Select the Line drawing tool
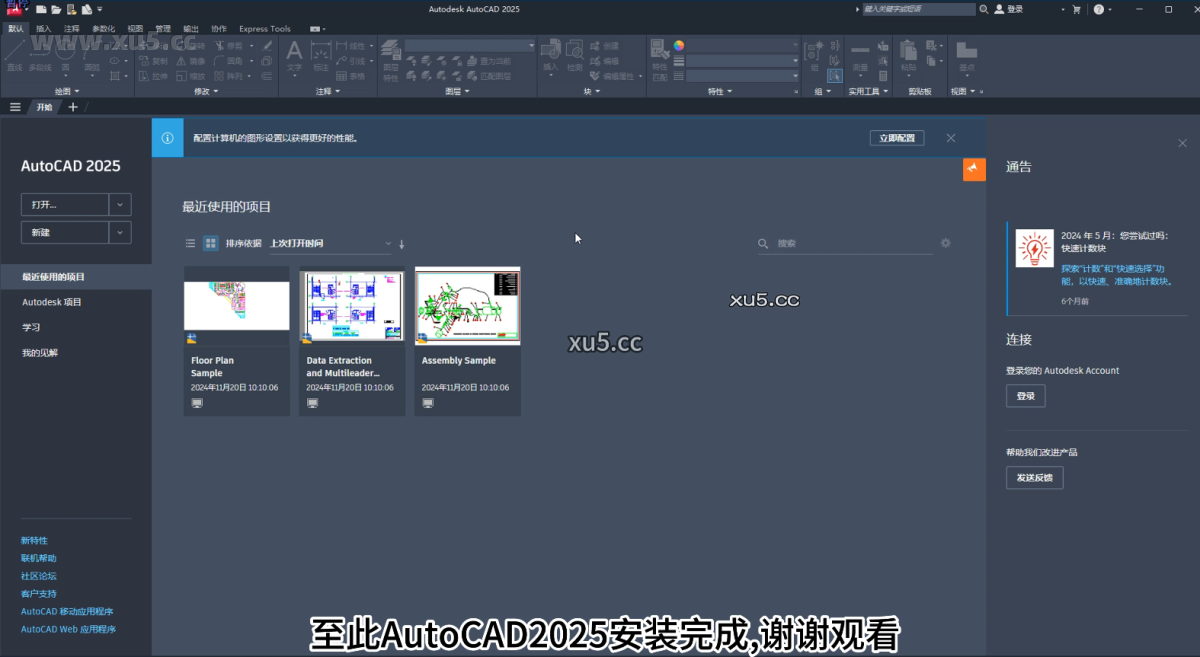 (15, 55)
